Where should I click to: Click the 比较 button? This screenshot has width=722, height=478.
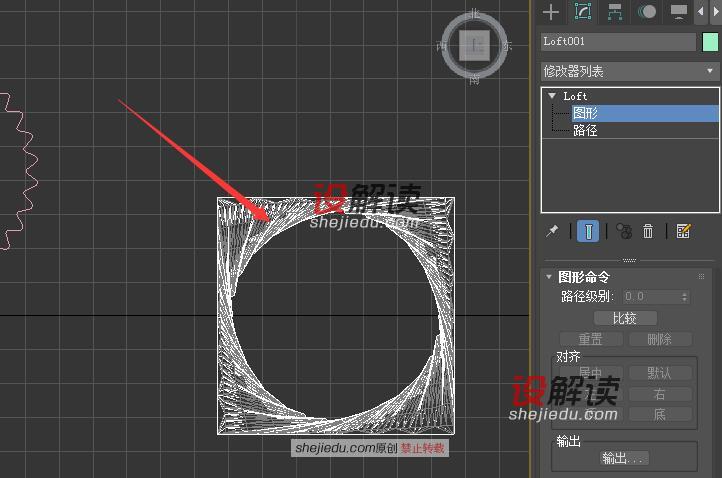(x=624, y=318)
